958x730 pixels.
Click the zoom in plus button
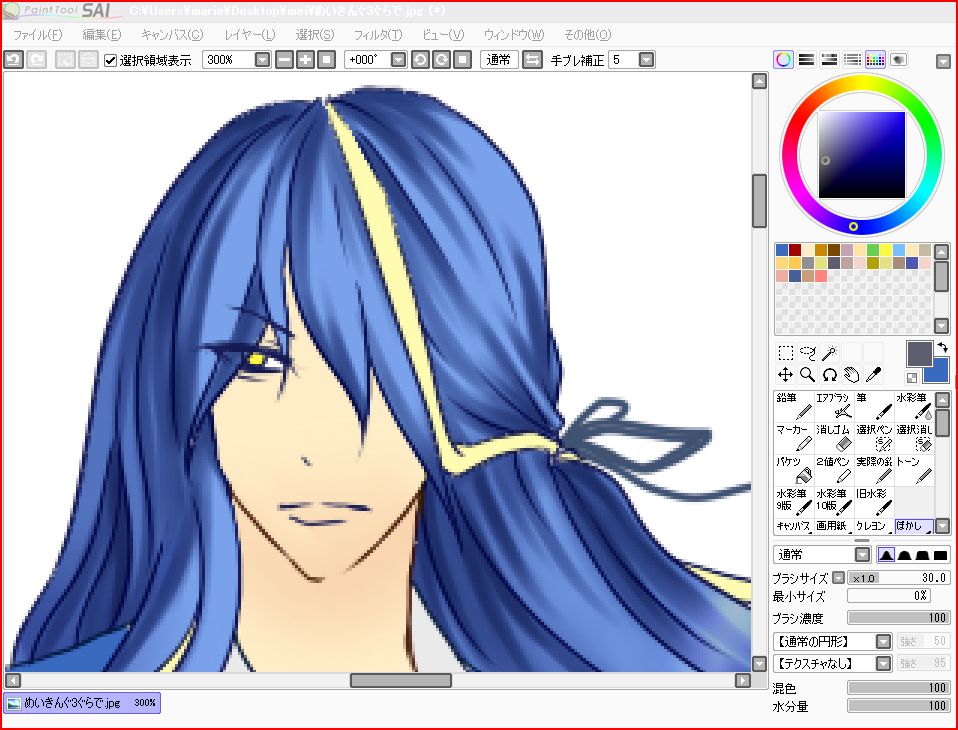(x=305, y=60)
